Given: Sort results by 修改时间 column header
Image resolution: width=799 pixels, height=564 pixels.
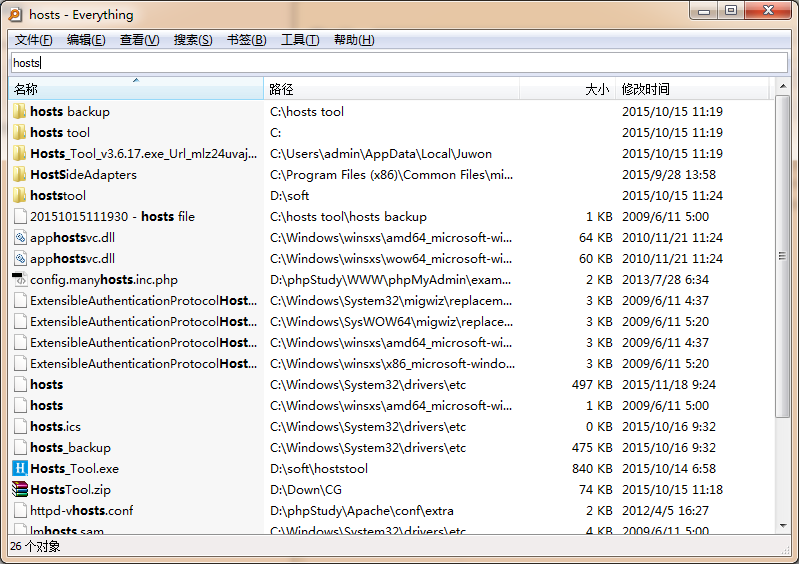Looking at the screenshot, I should [693, 89].
